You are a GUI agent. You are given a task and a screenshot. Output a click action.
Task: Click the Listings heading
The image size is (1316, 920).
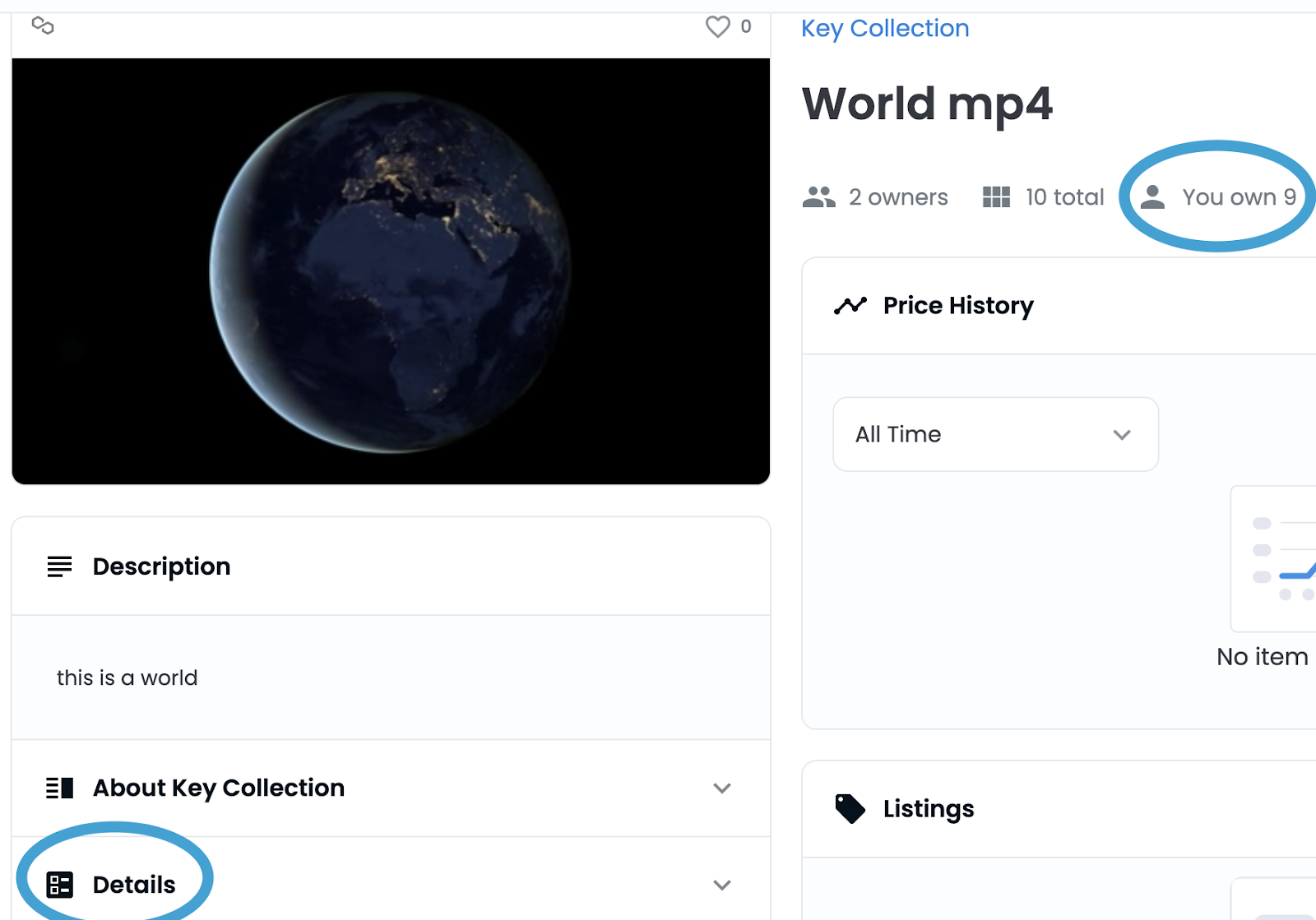click(929, 809)
